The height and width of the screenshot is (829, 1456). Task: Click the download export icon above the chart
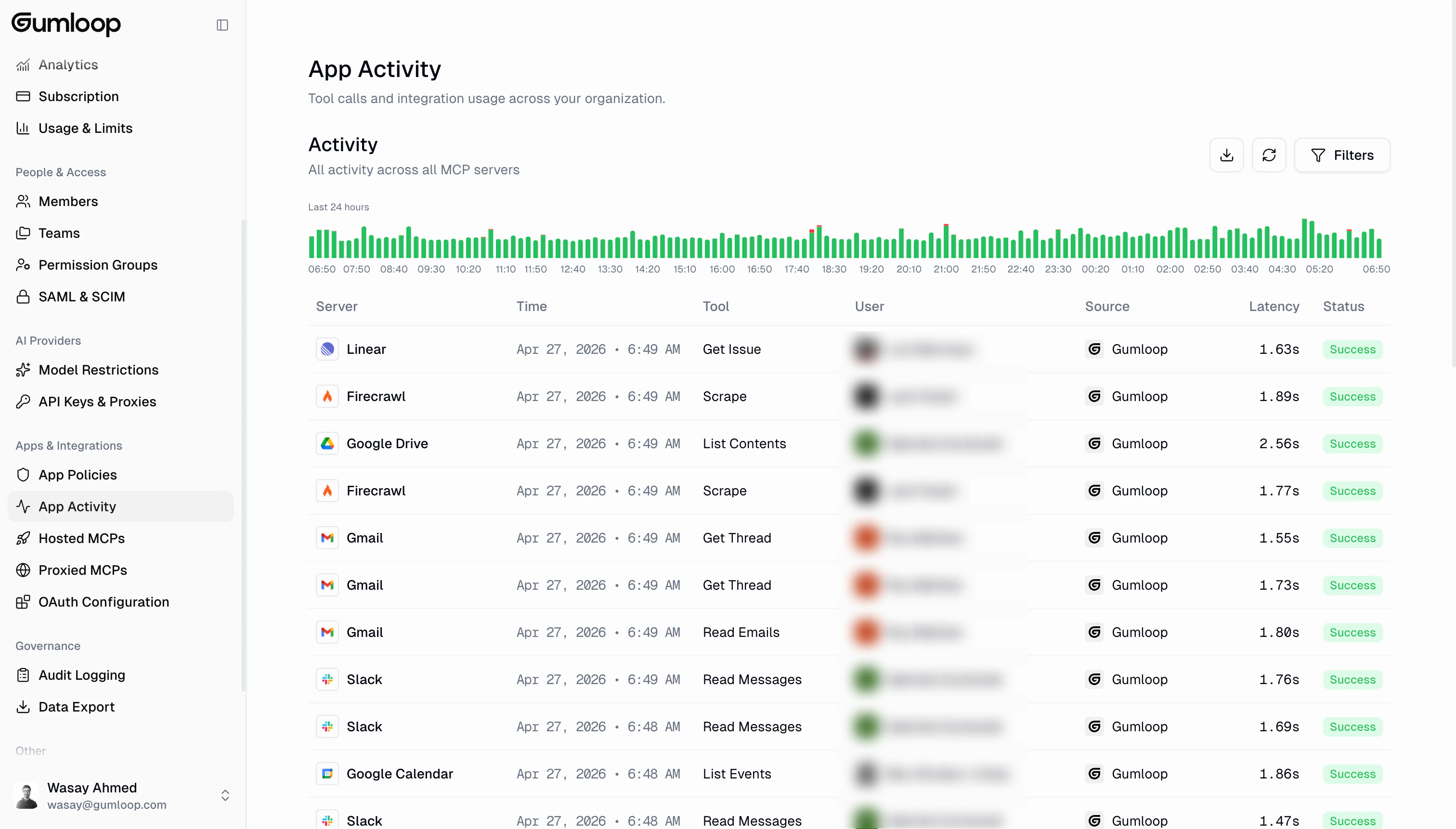(1226, 155)
